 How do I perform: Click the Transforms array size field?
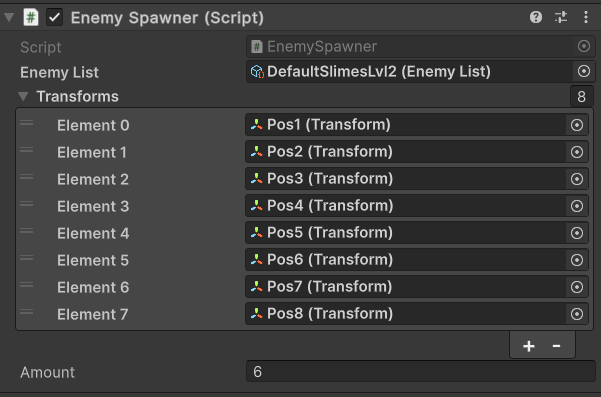(581, 96)
